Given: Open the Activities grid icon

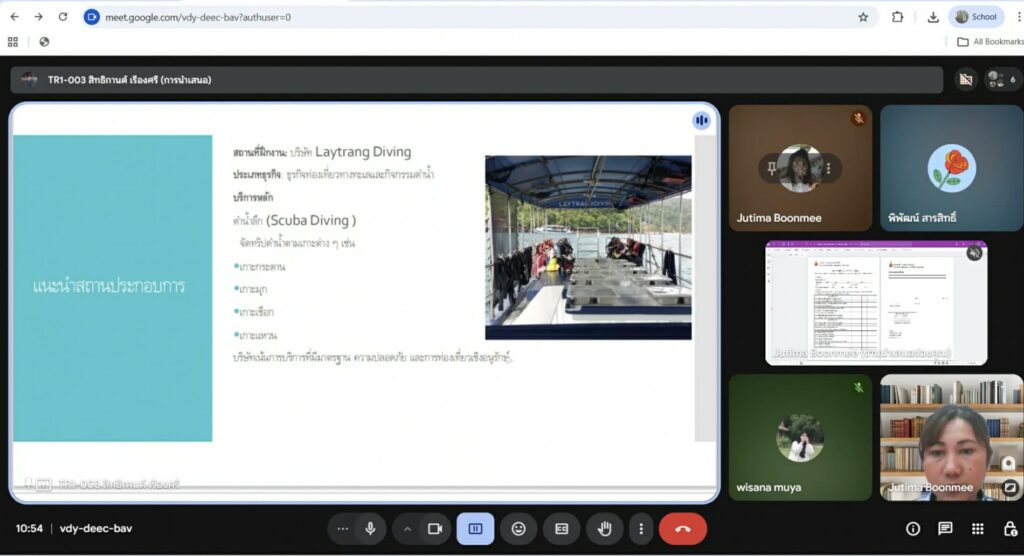Looking at the screenshot, I should click(x=978, y=528).
